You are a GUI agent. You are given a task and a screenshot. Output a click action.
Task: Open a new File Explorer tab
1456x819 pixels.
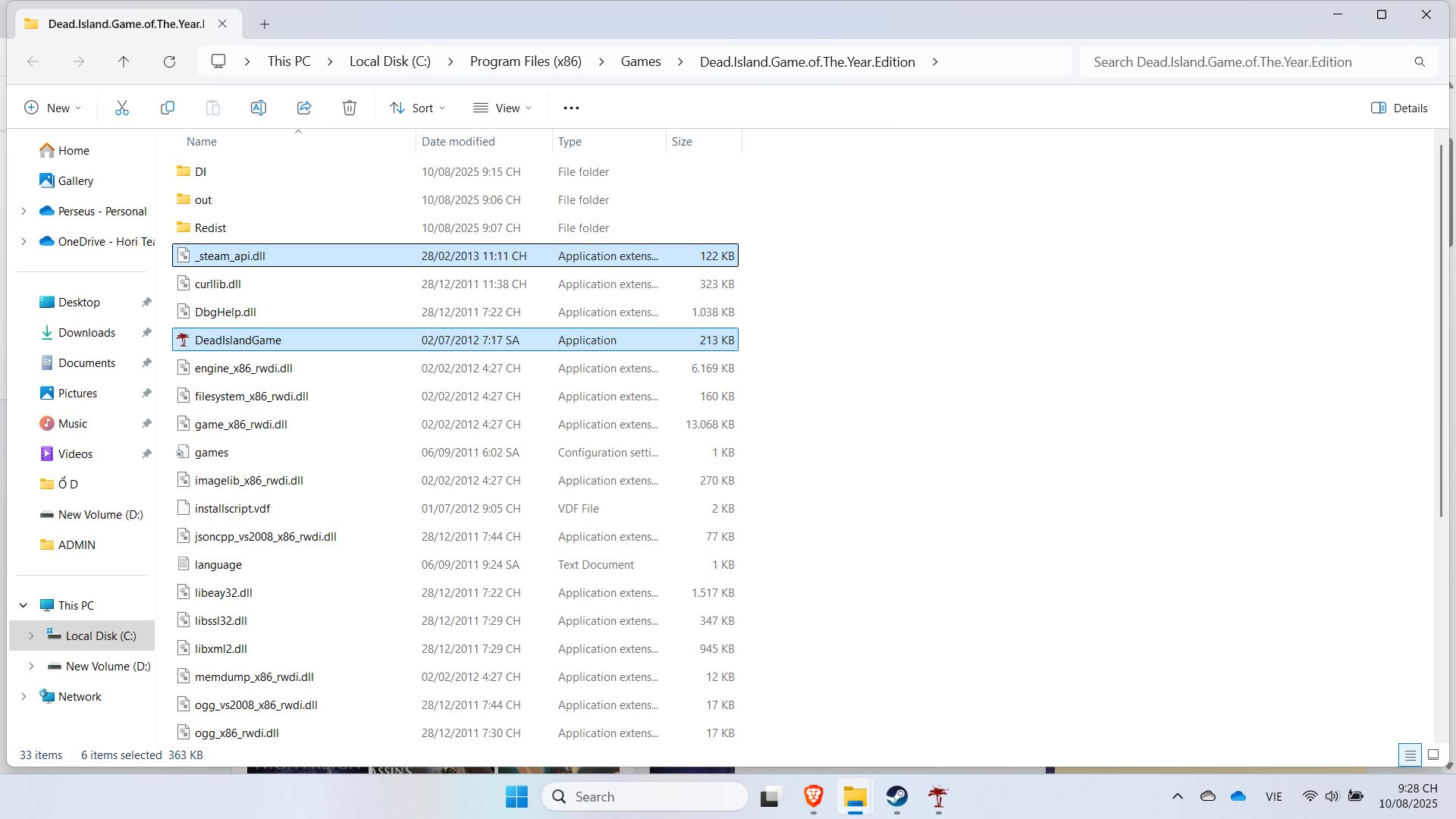[x=265, y=24]
